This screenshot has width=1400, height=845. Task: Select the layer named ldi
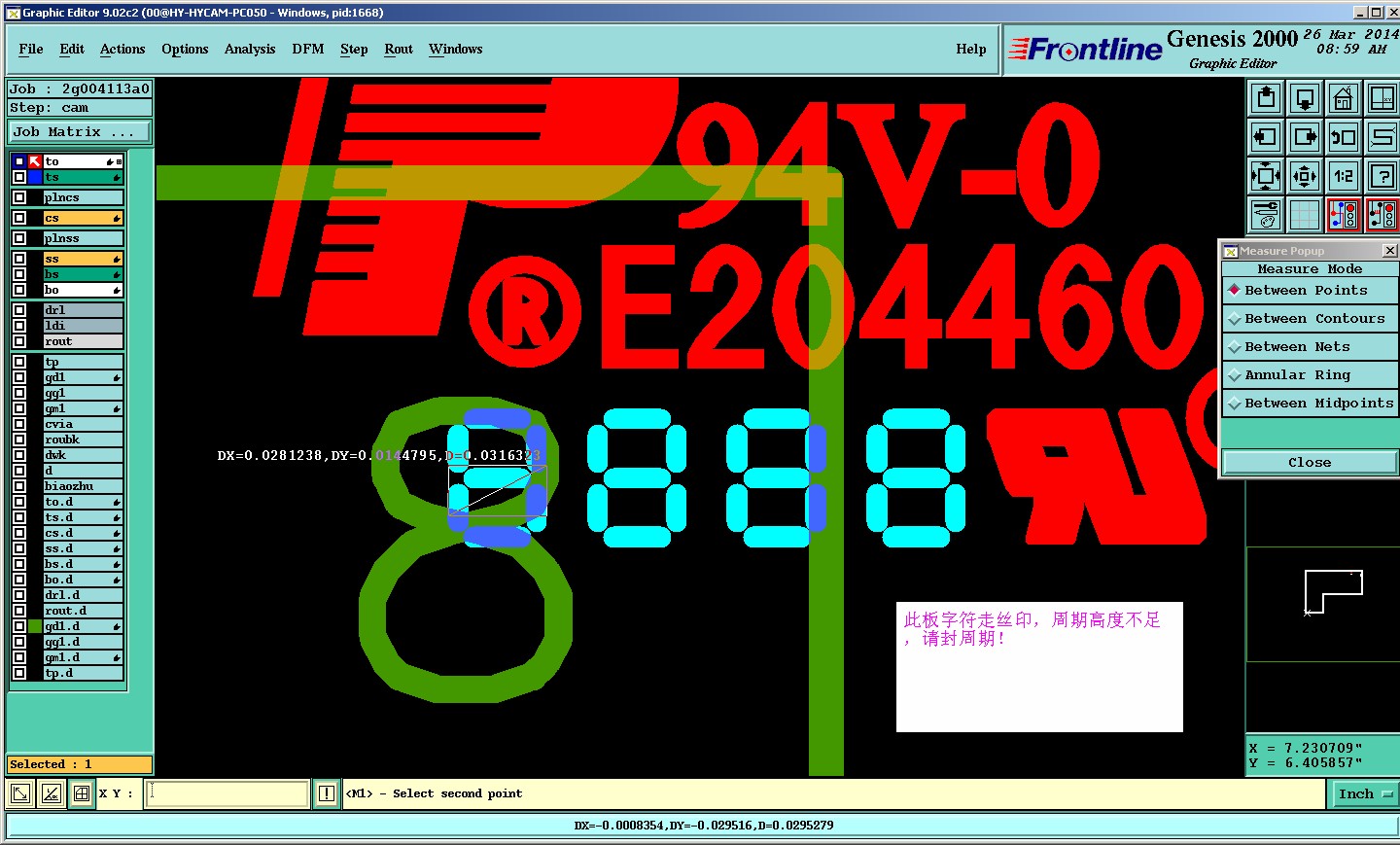pos(84,326)
